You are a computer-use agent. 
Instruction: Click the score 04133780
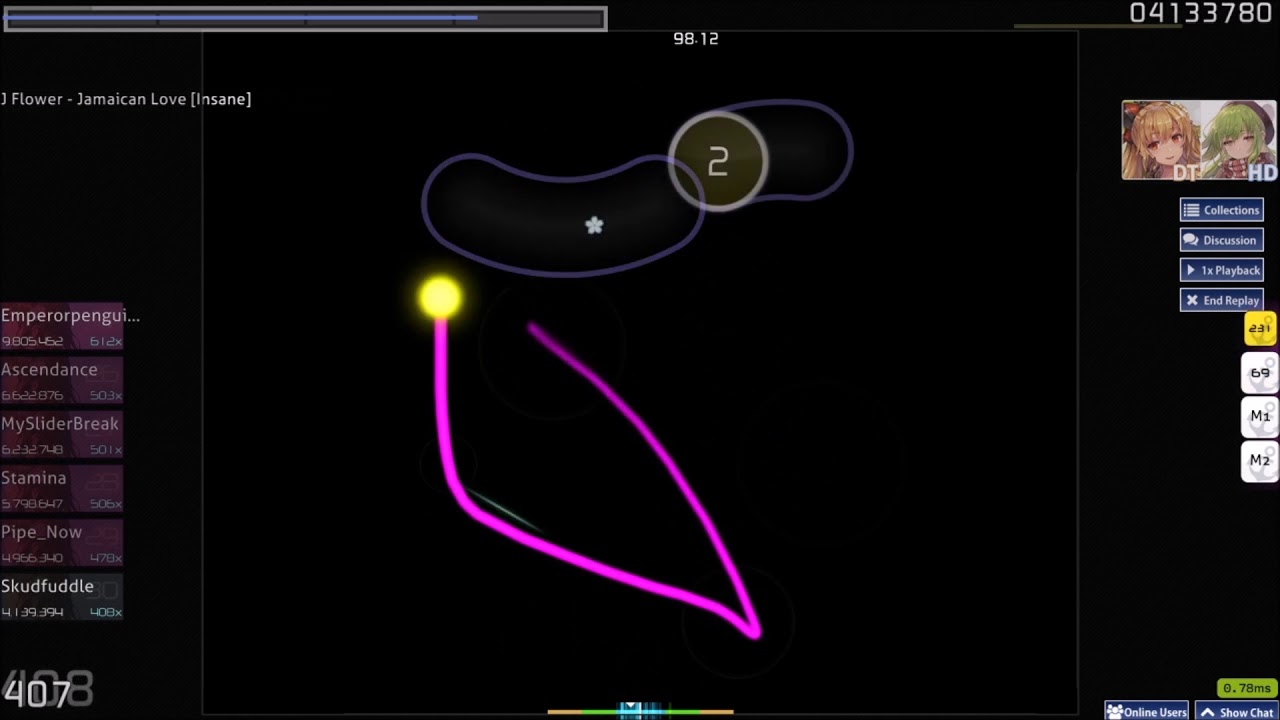1200,13
